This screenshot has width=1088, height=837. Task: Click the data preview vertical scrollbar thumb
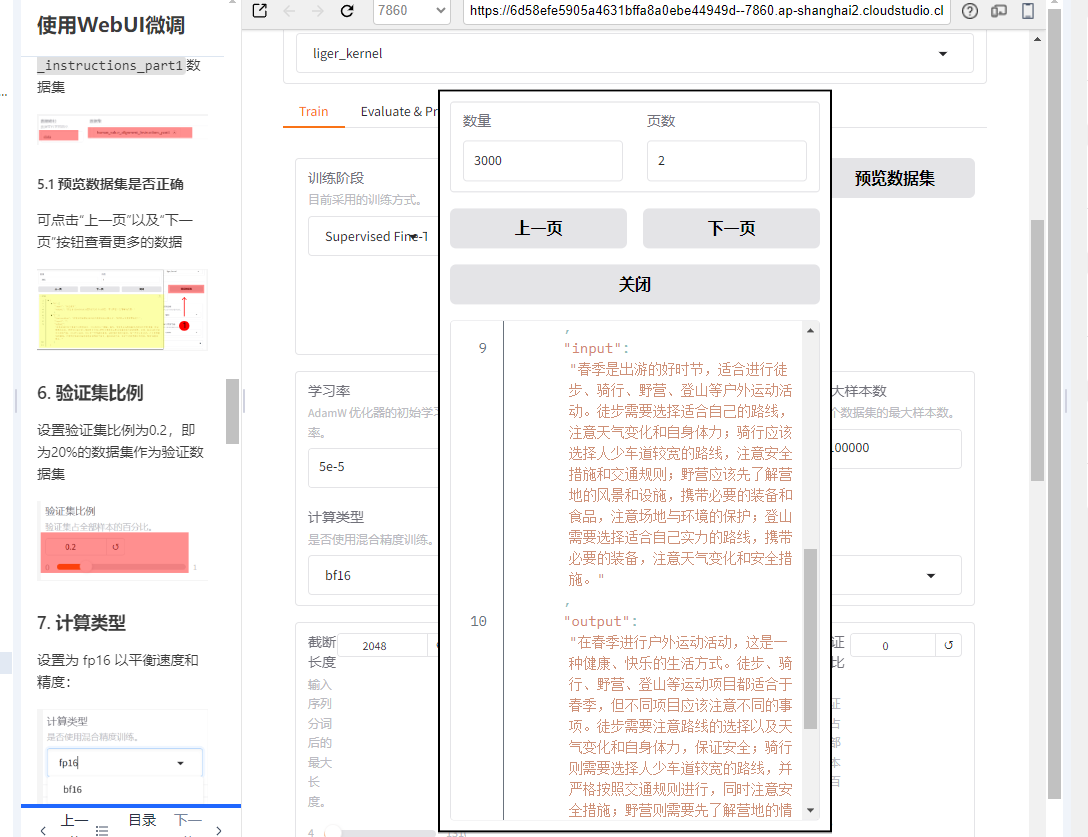(810, 639)
